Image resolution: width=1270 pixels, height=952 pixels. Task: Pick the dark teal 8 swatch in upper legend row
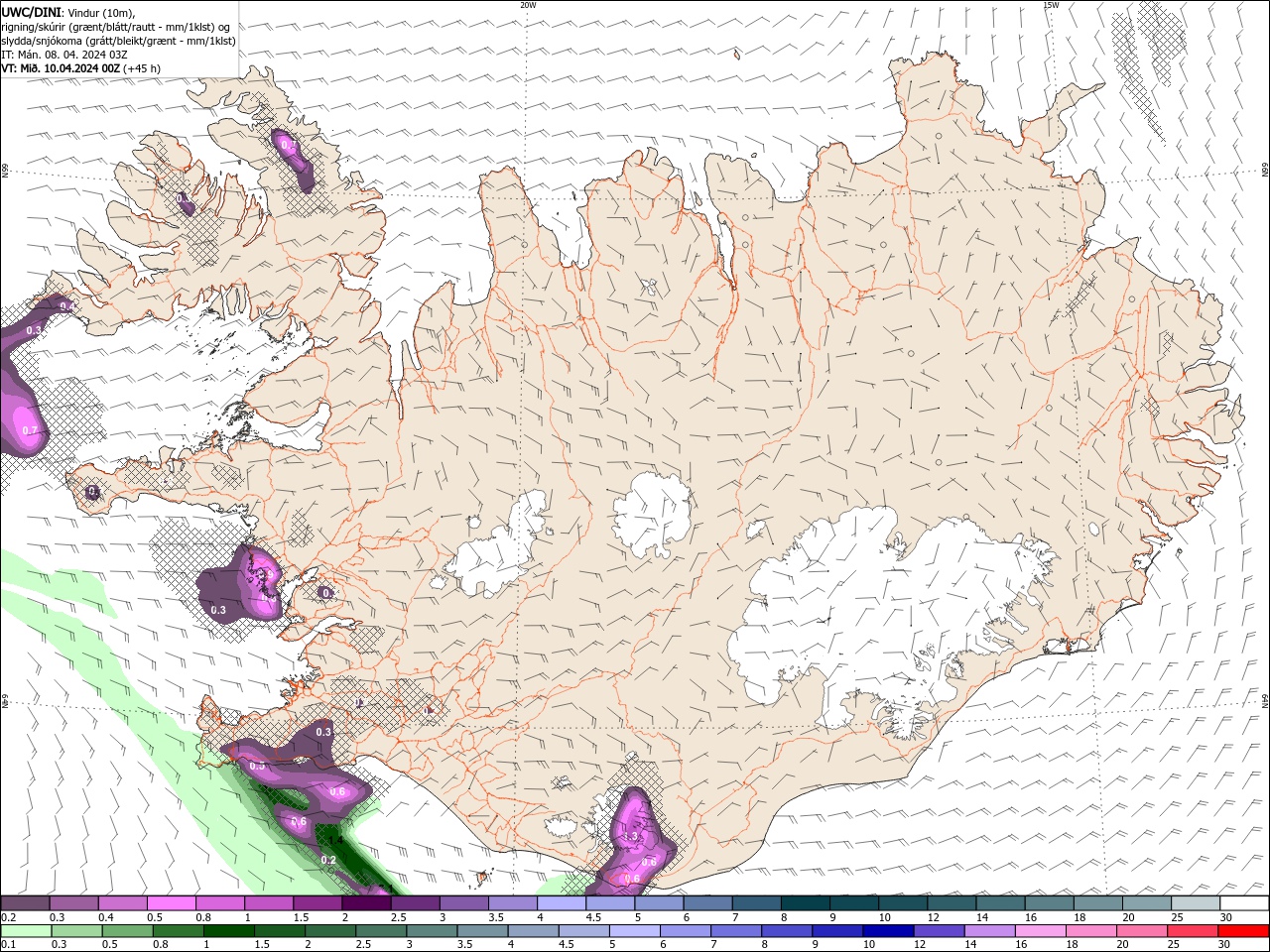point(805,903)
